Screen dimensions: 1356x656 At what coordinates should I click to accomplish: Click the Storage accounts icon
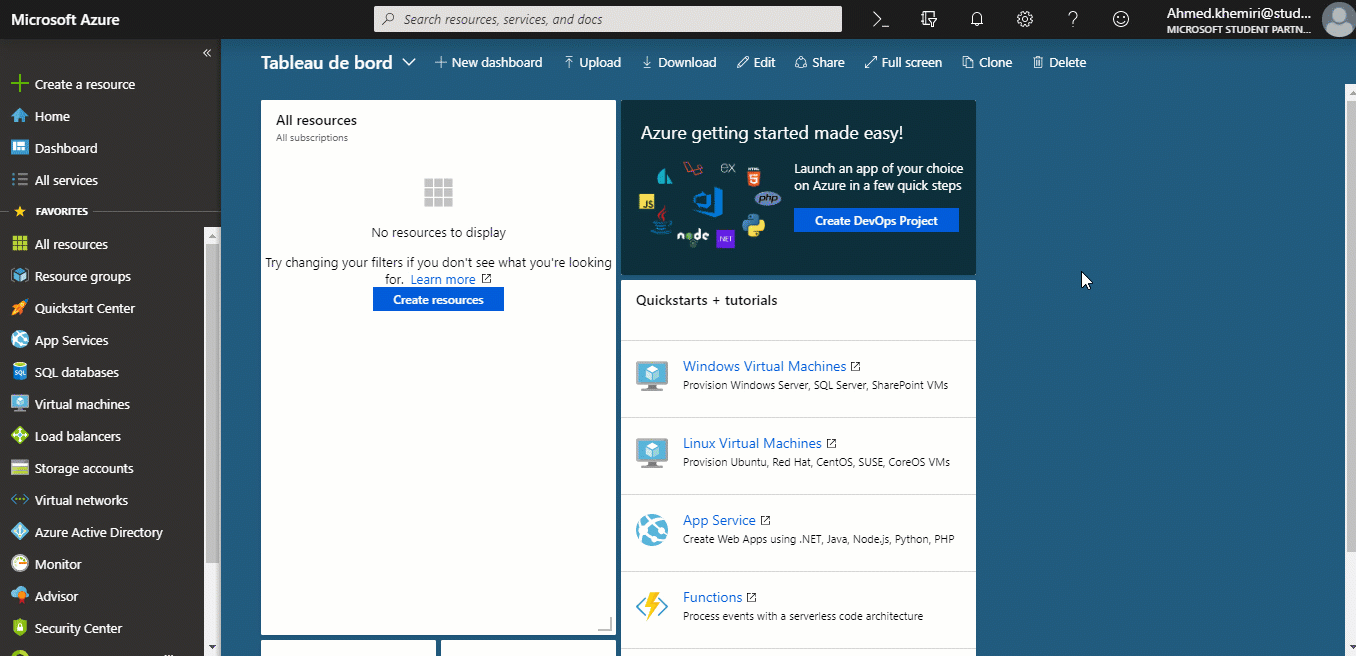pyautogui.click(x=18, y=468)
